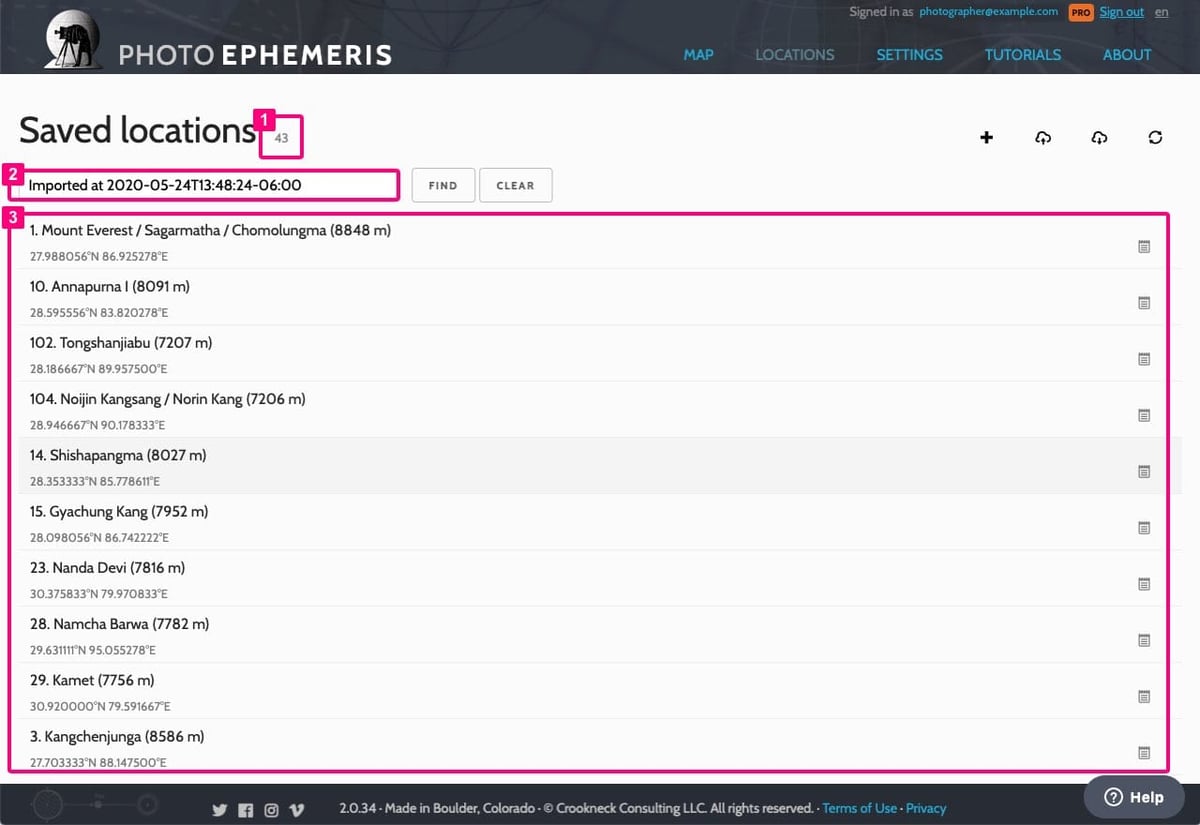1200x825 pixels.
Task: Sync locations with the refresh icon
Action: (1155, 138)
